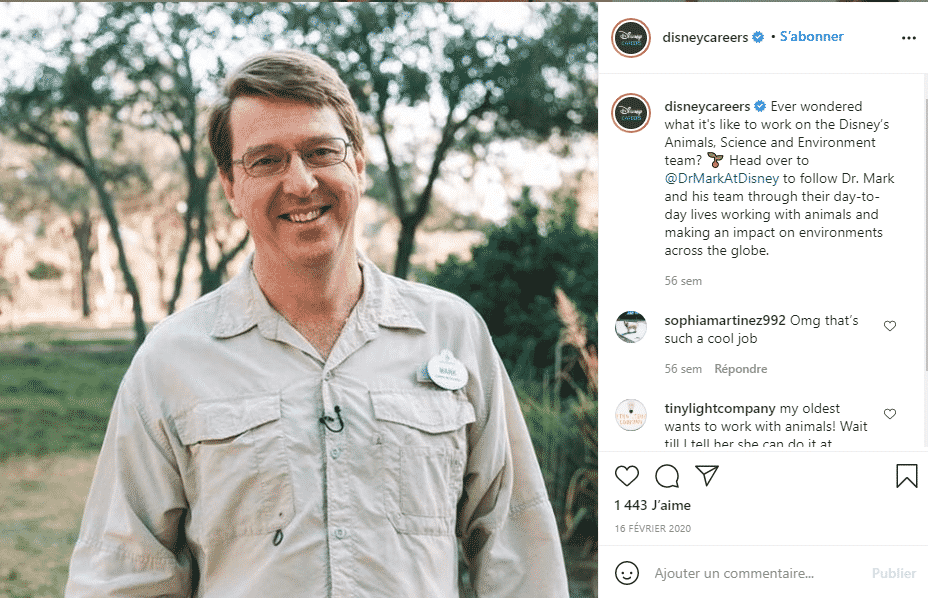928x598 pixels.
Task: Open tinylightcompany's profile avatar
Action: point(631,415)
